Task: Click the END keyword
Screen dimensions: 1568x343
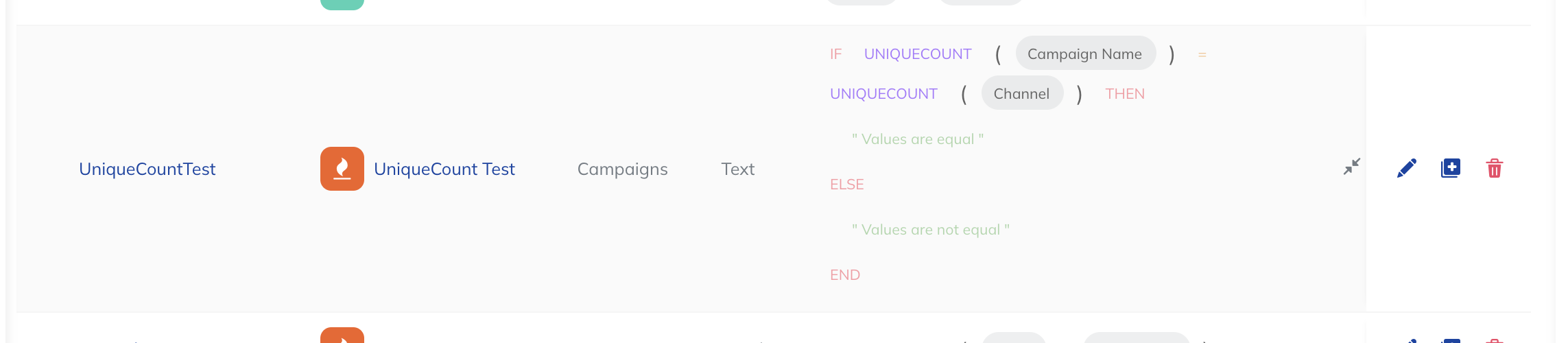Action: 845,275
